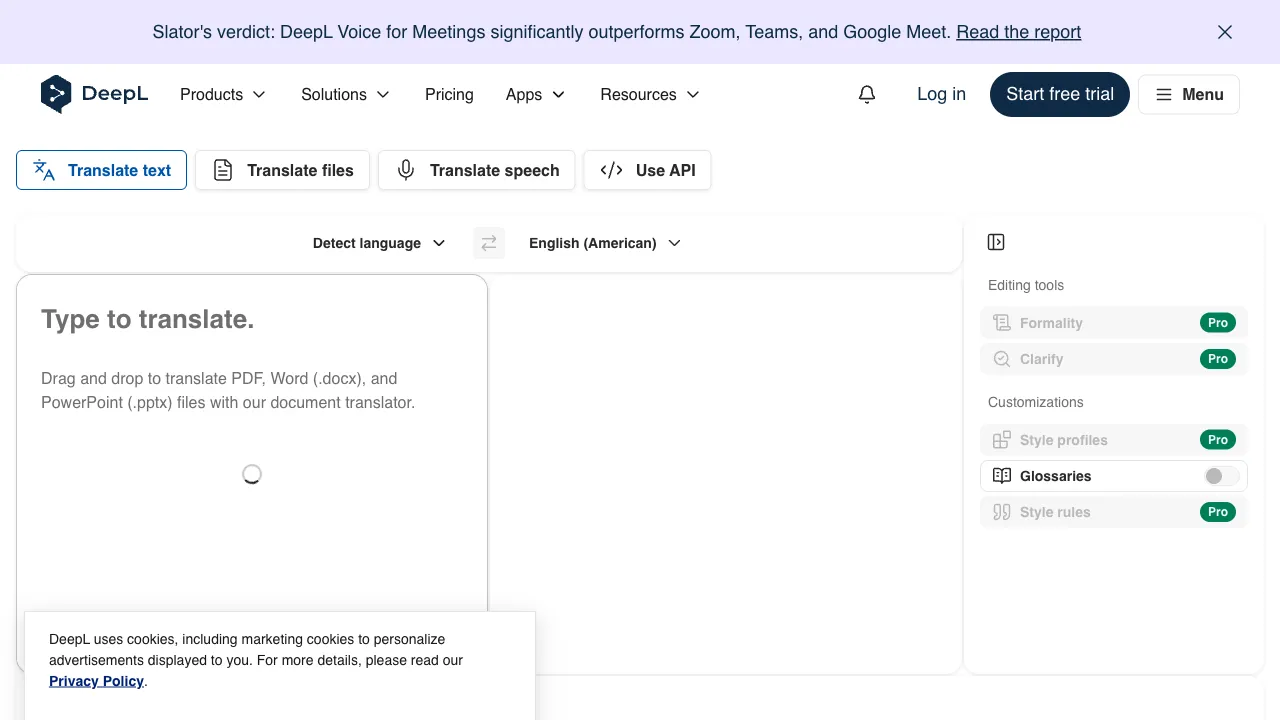Image resolution: width=1280 pixels, height=720 pixels.
Task: Collapse the editing tools side panel
Action: coord(996,242)
